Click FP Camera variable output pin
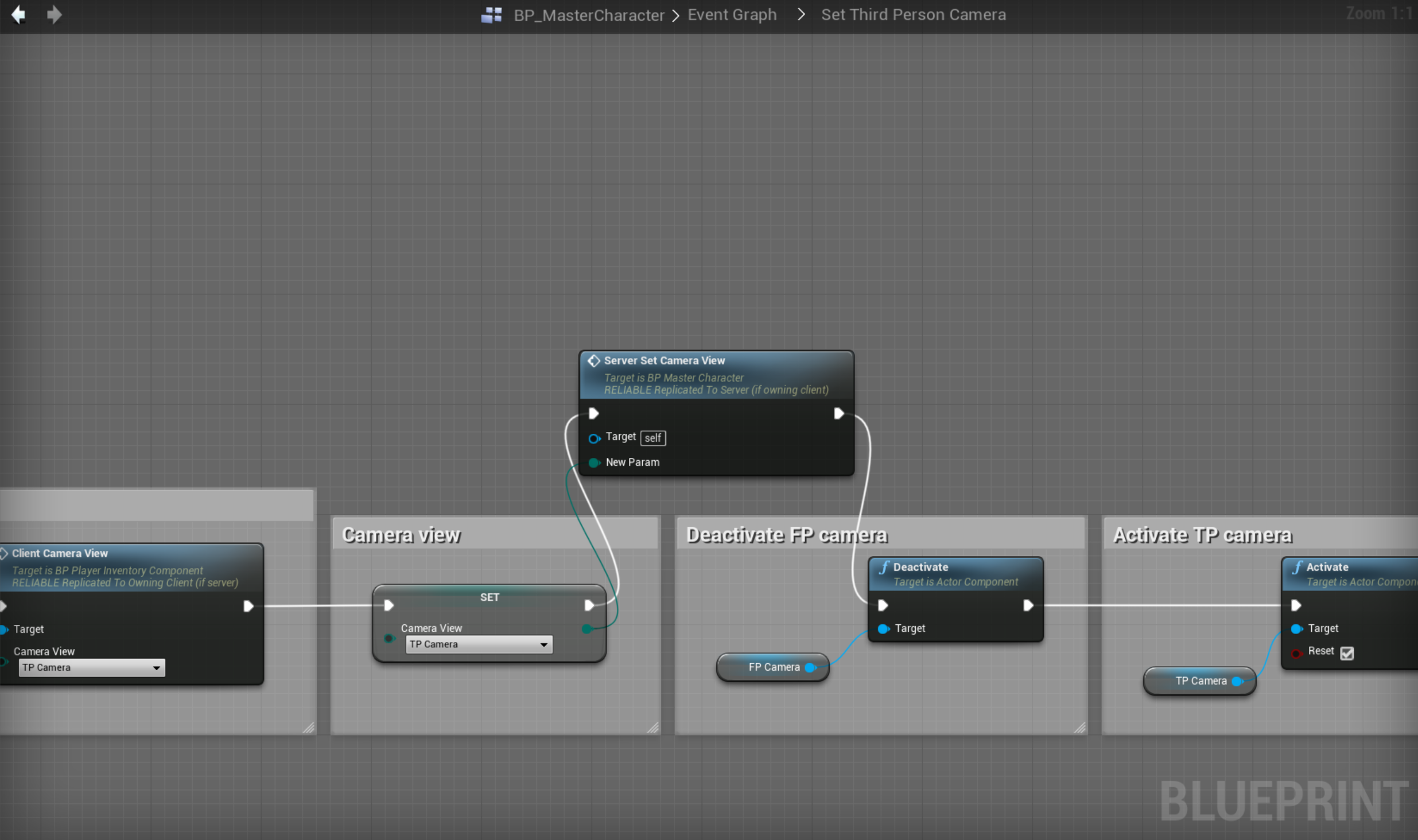Image resolution: width=1418 pixels, height=840 pixels. click(810, 667)
